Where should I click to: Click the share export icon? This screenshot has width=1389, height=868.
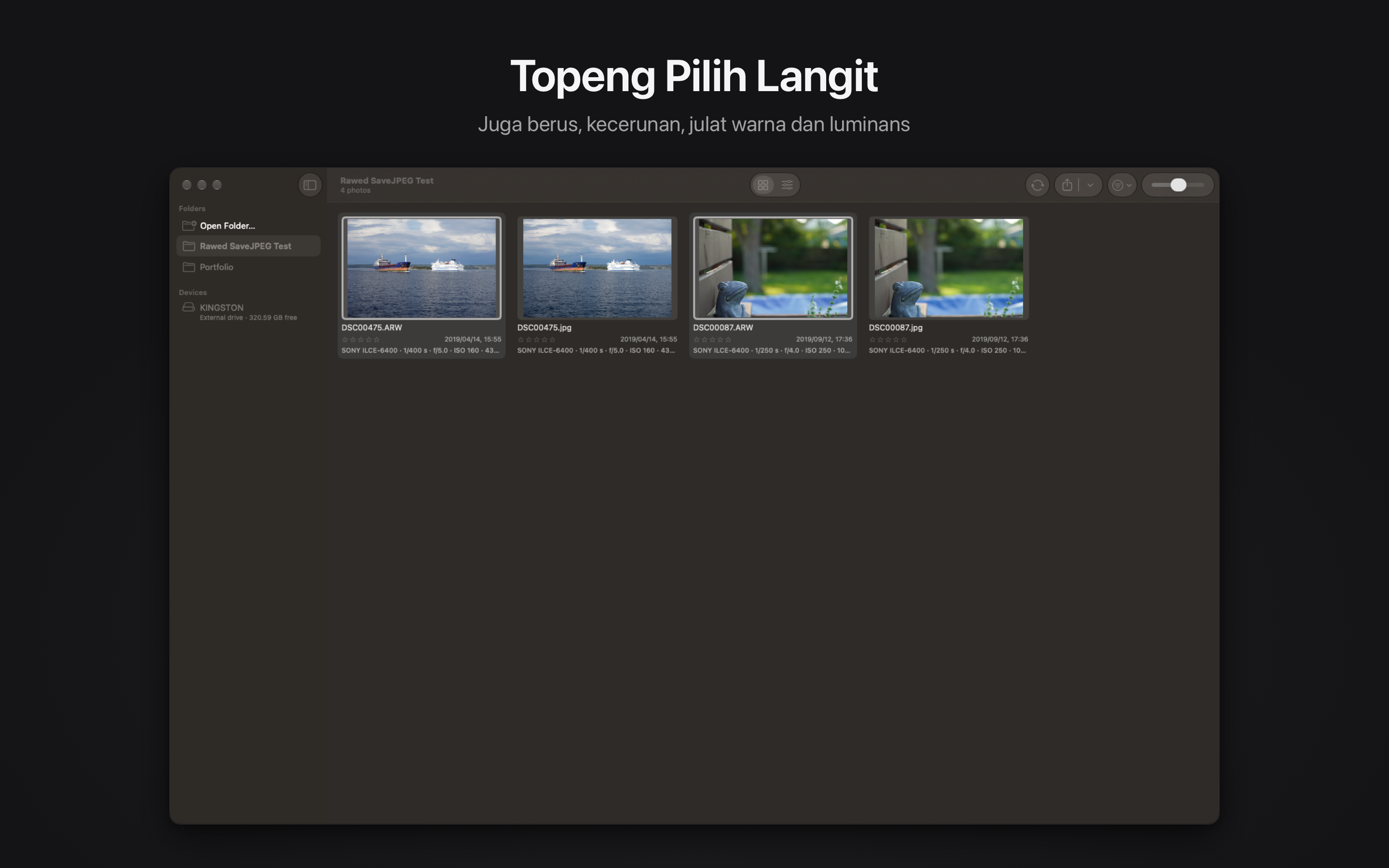(x=1067, y=185)
